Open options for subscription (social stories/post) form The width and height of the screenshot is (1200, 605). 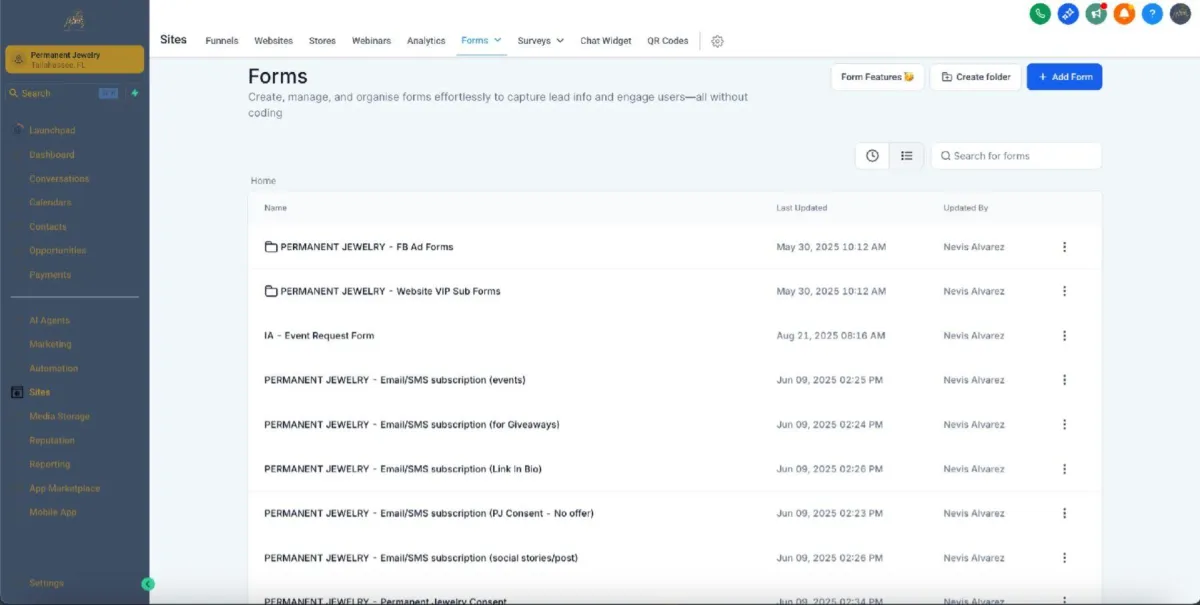[1064, 558]
